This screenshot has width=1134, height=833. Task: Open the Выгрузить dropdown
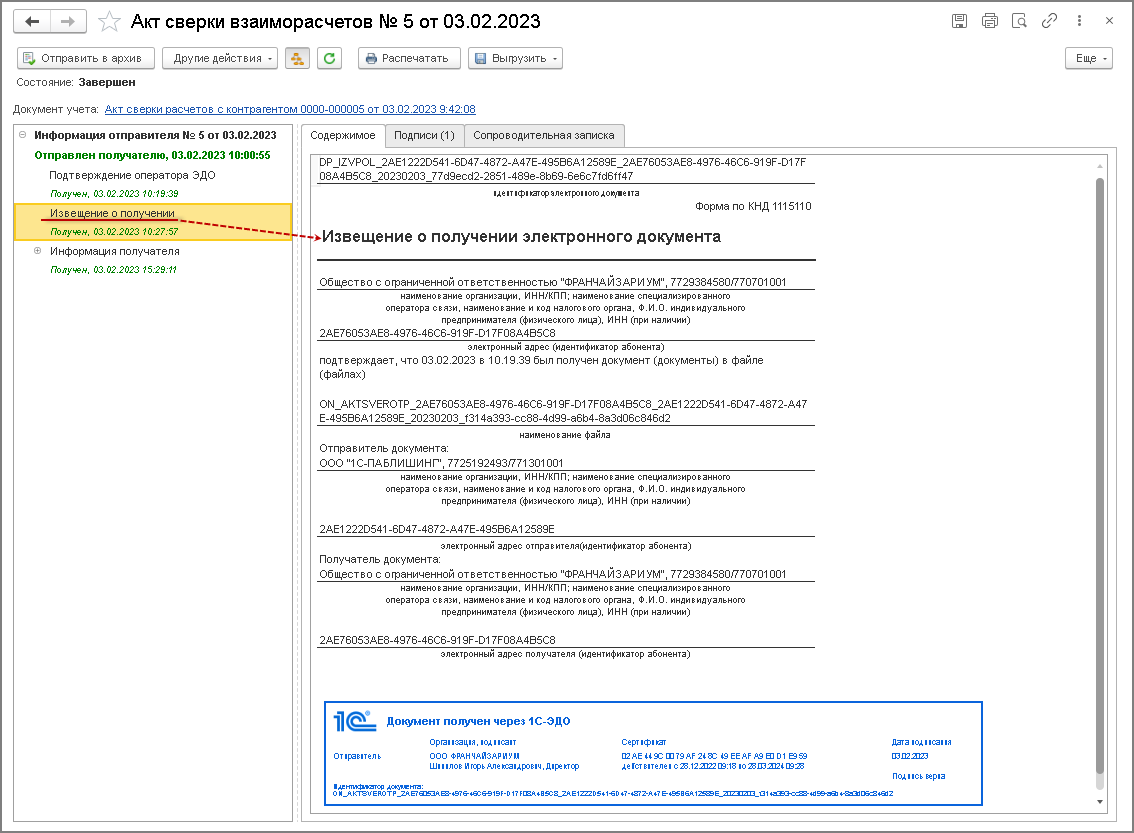(x=515, y=59)
